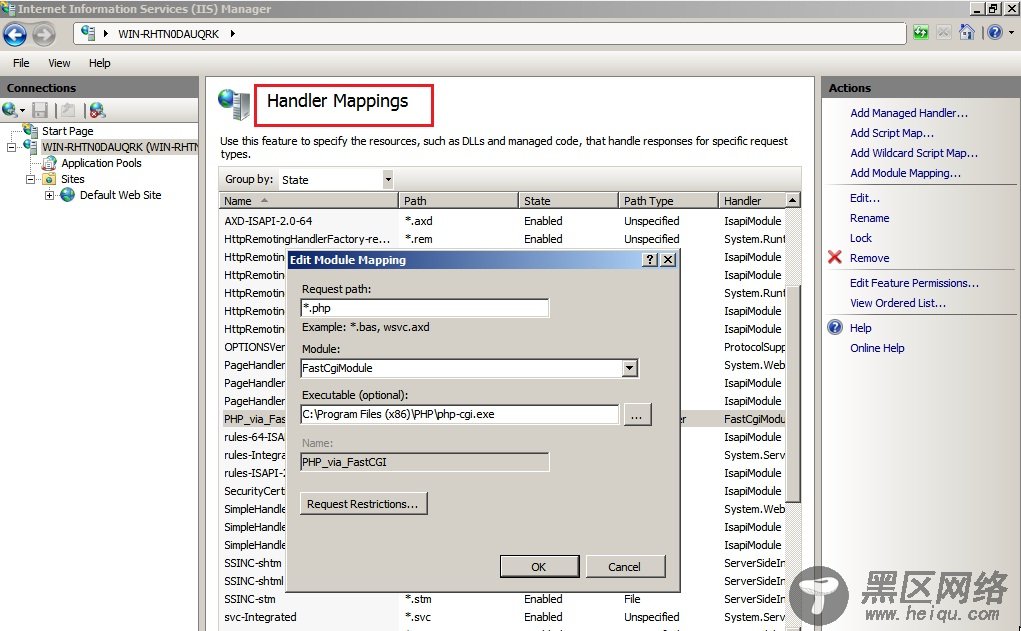Click the Application Pools icon

[x=49, y=163]
